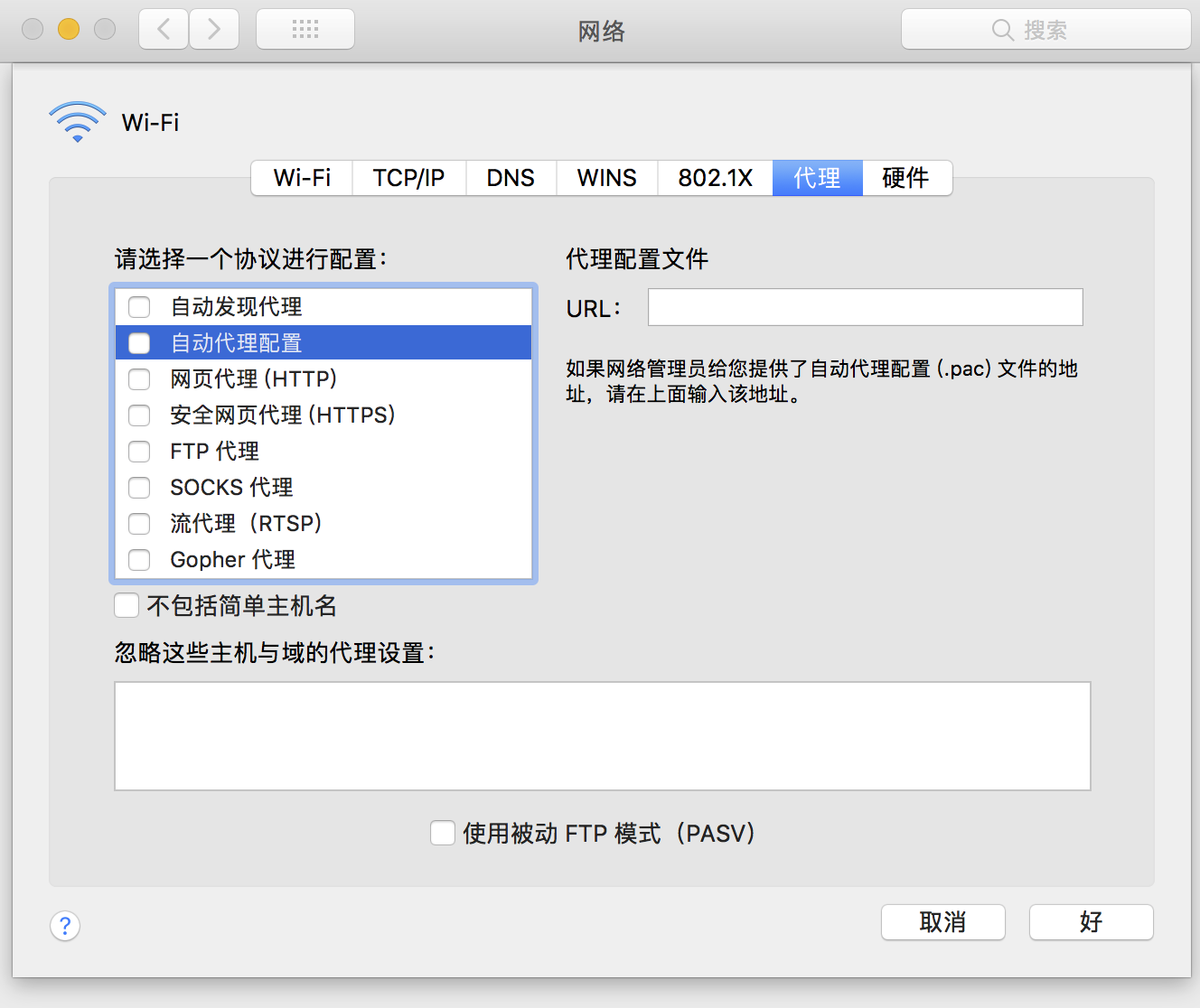Screen dimensions: 1200x1008
Task: Click the 取消 button
Action: pos(943,922)
